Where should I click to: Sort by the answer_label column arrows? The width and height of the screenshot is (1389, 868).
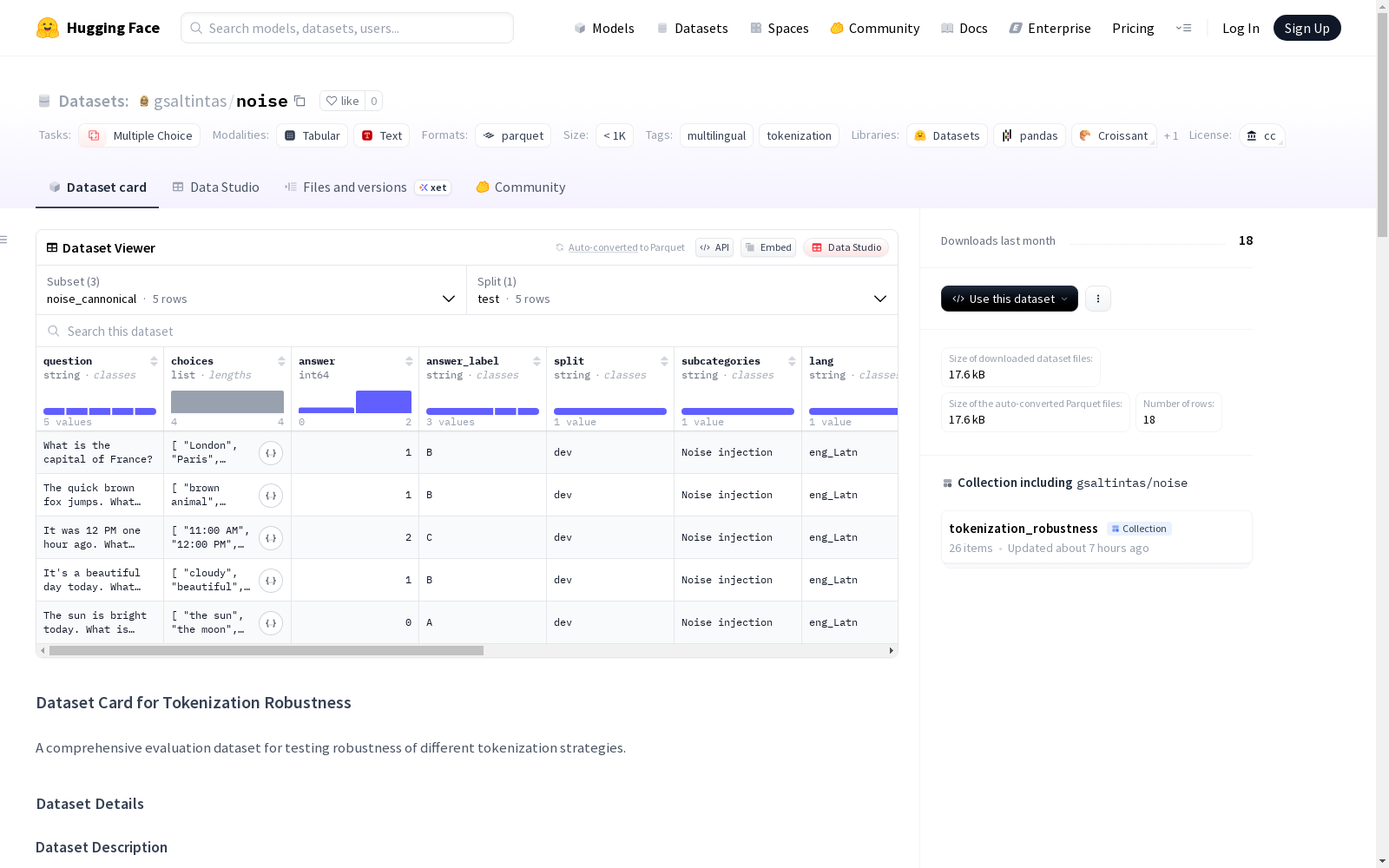[537, 361]
